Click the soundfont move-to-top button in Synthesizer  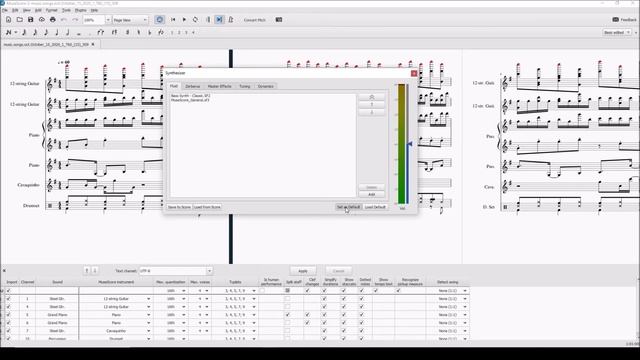click(x=371, y=97)
